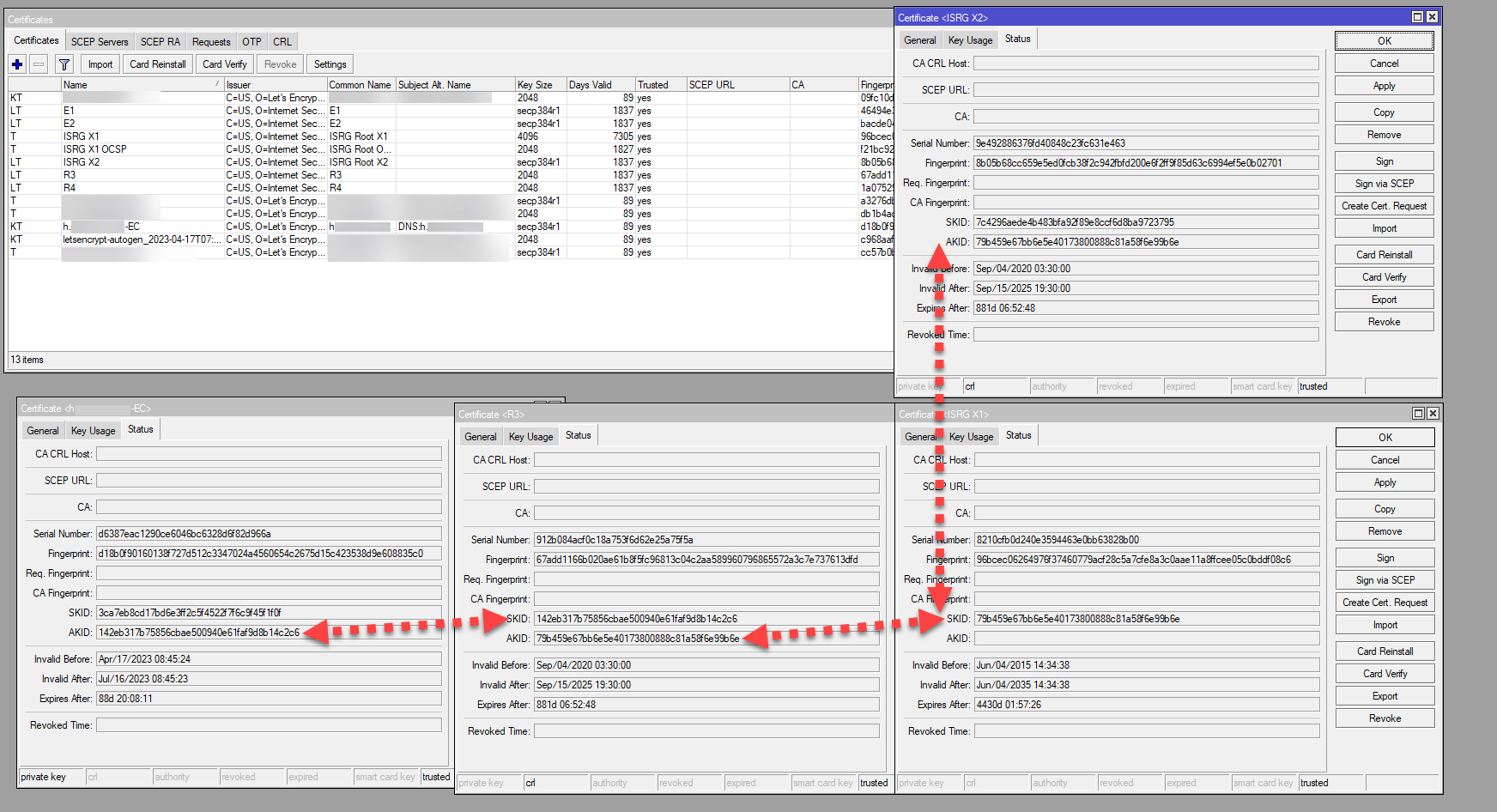Image resolution: width=1497 pixels, height=812 pixels.
Task: Select the ISRG X2 row in certificates list
Action: [x=451, y=162]
